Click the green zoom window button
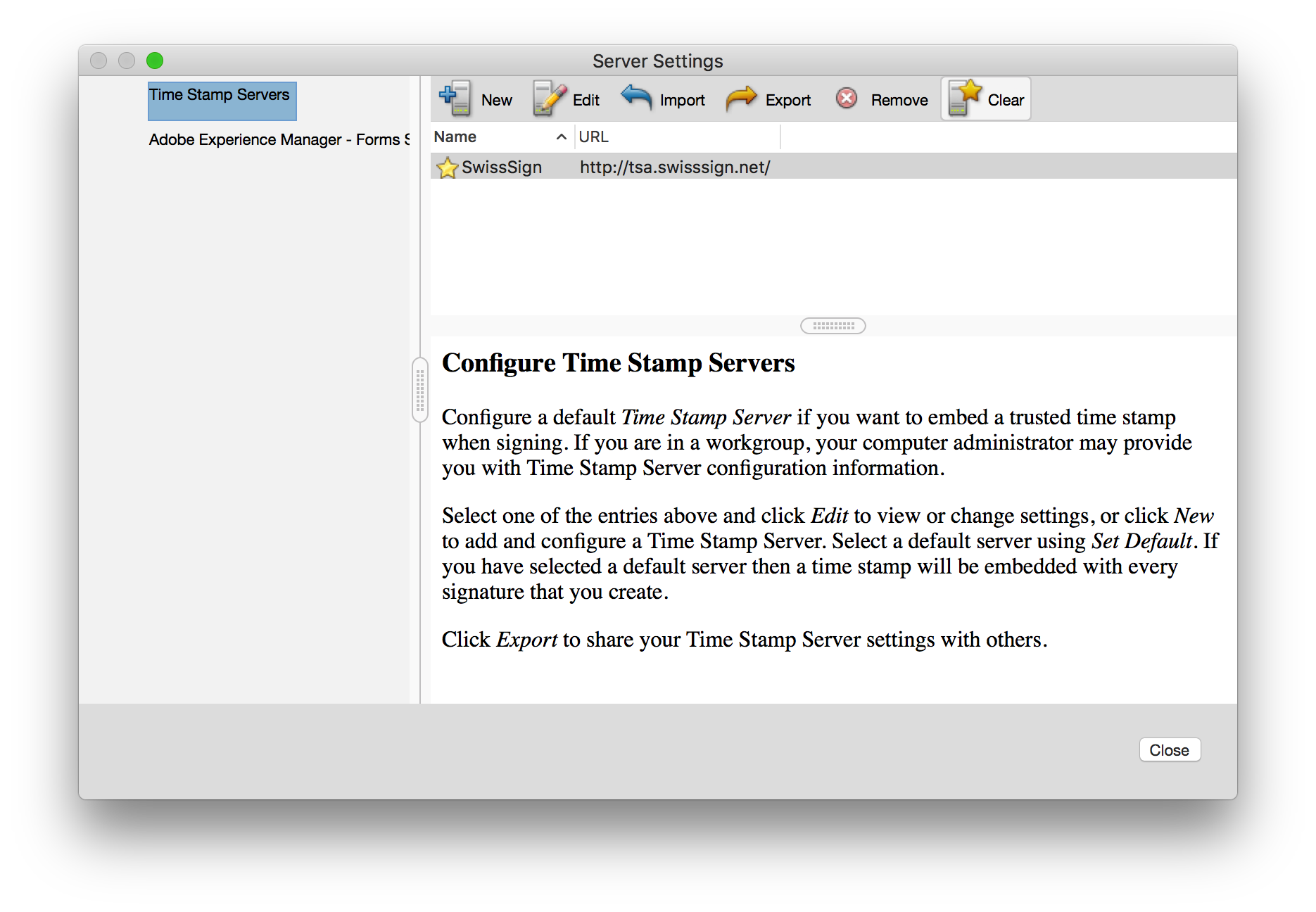This screenshot has height=912, width=1316. click(x=155, y=61)
